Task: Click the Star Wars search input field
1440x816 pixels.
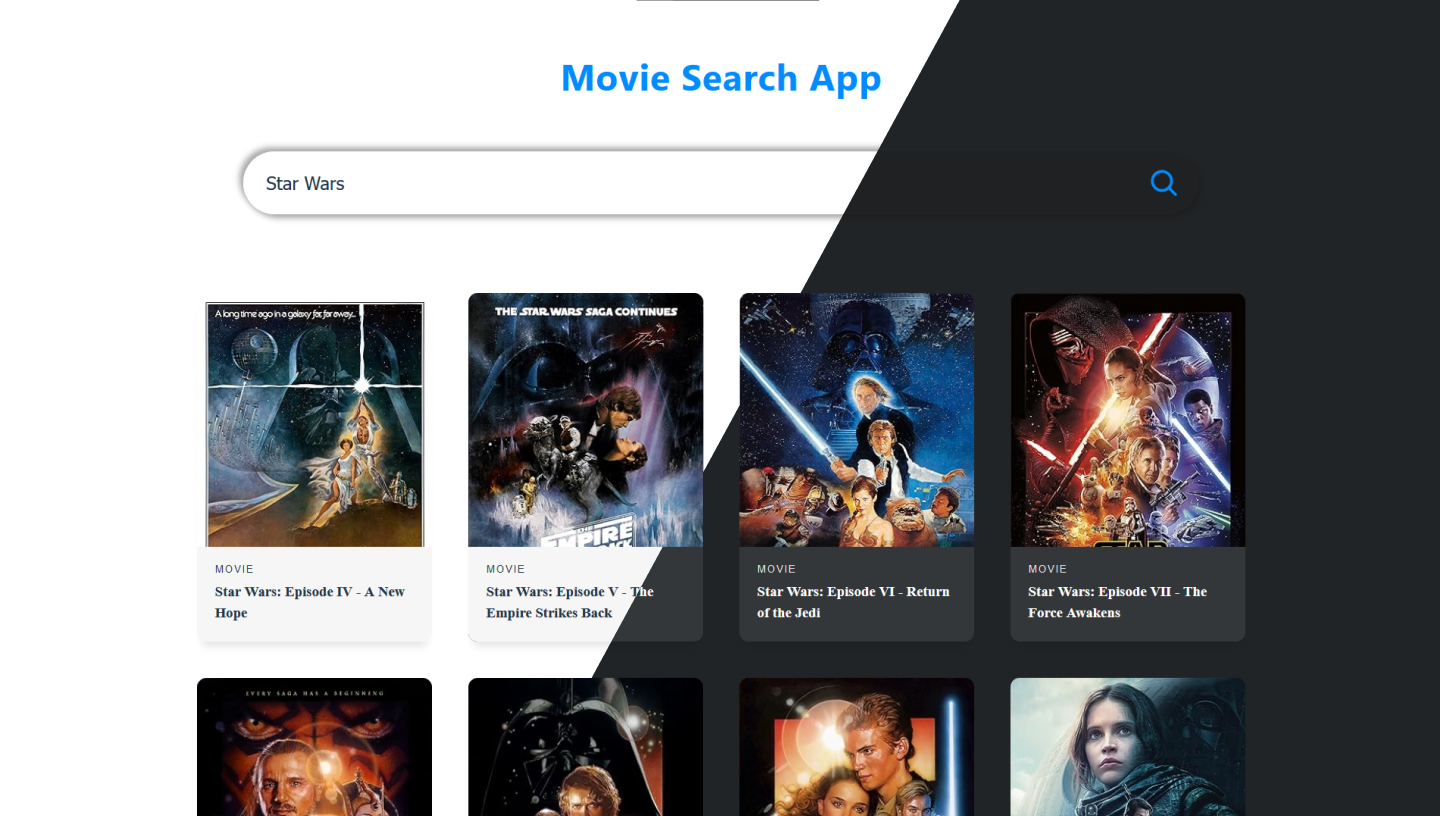Action: pos(720,183)
